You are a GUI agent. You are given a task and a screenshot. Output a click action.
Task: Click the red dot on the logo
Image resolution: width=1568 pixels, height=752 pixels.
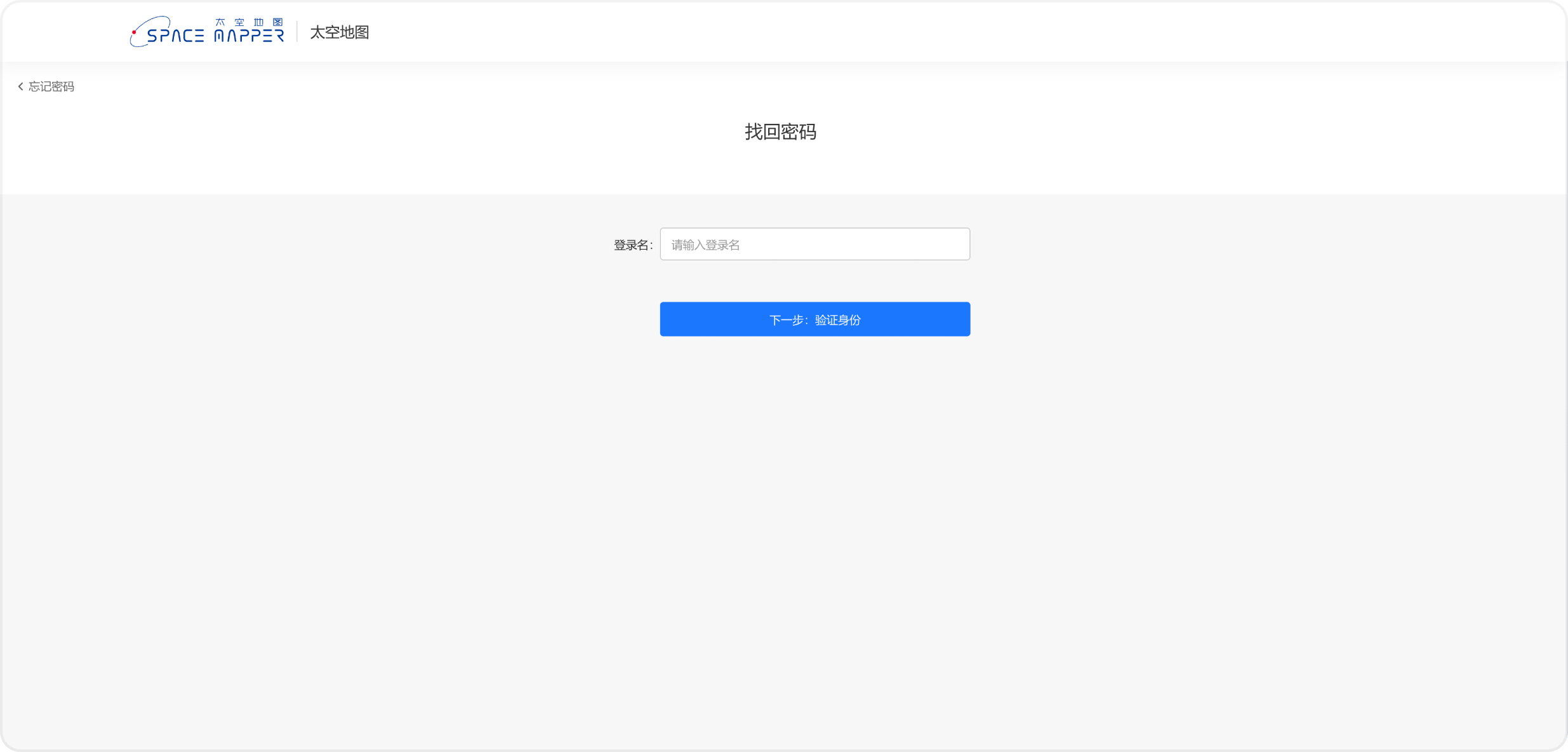134,32
